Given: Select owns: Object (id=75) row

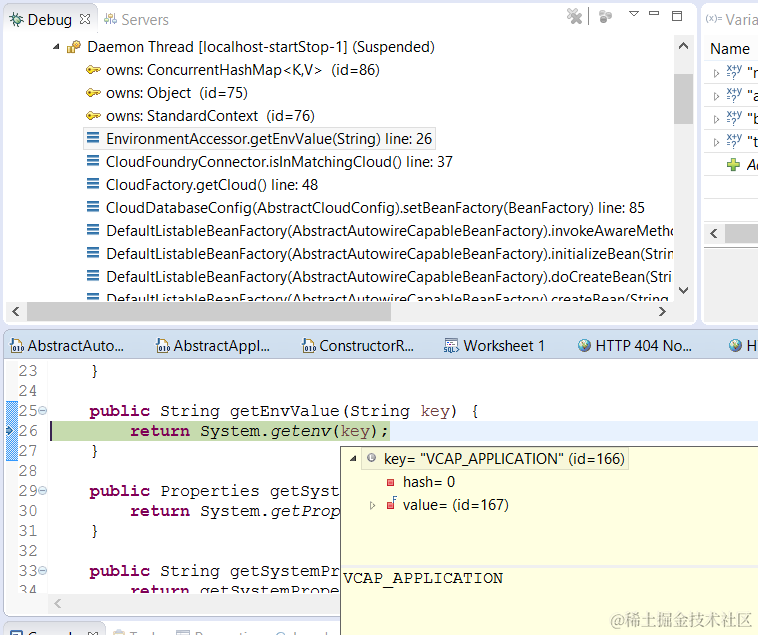Looking at the screenshot, I should click(x=177, y=93).
